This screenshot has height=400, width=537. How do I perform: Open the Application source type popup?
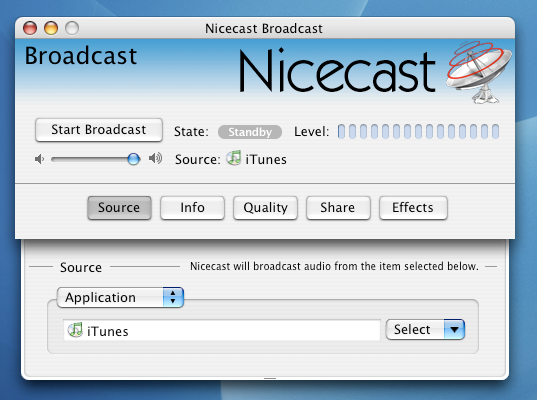[120, 297]
